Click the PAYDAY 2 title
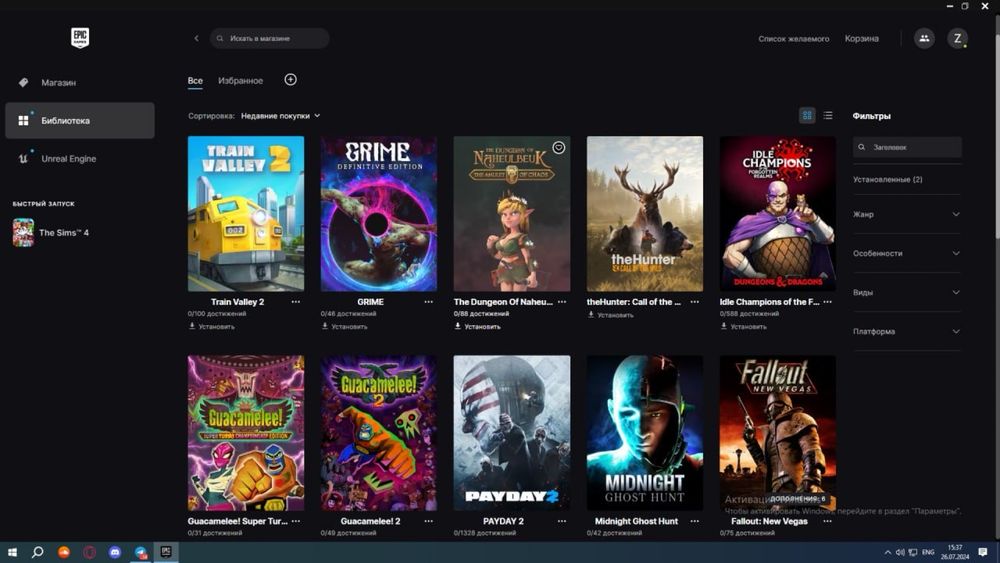Screen dimensions: 1000x563 [503, 522]
